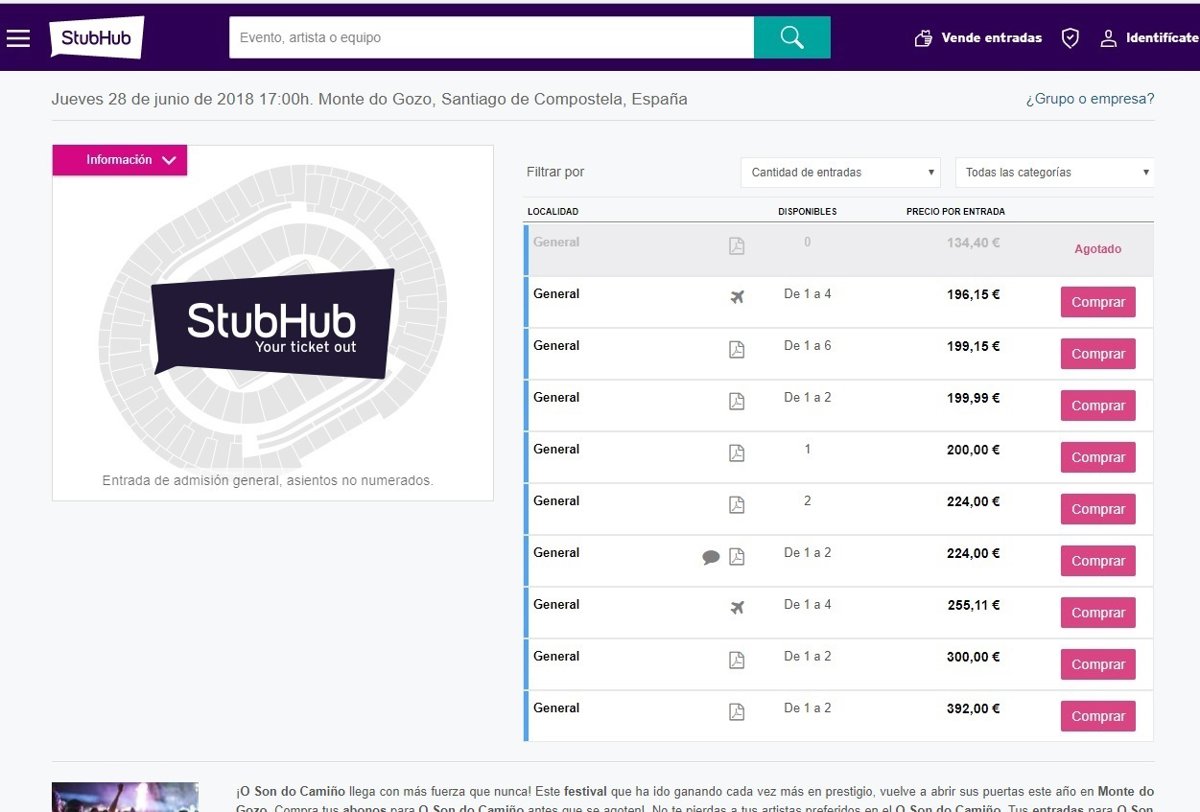
Task: Click Comprar for the 300,00 € ticket
Action: pos(1097,664)
